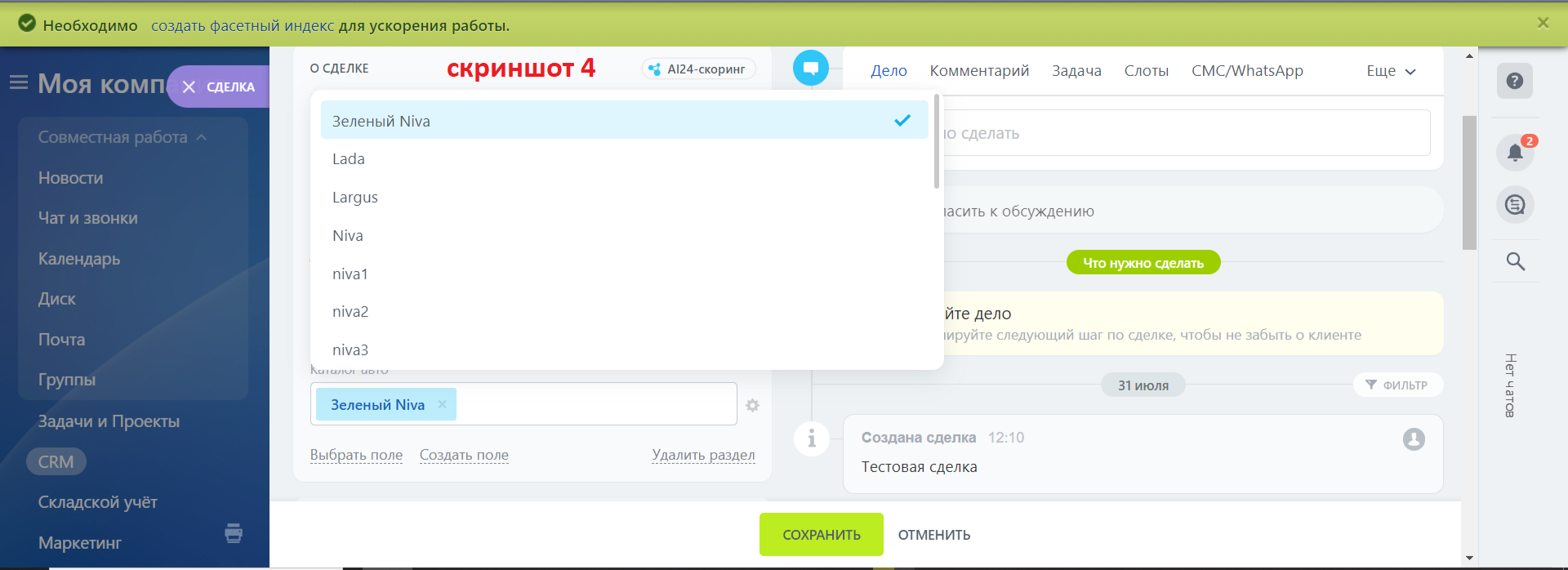
Task: Click the help question mark icon
Action: click(1514, 81)
